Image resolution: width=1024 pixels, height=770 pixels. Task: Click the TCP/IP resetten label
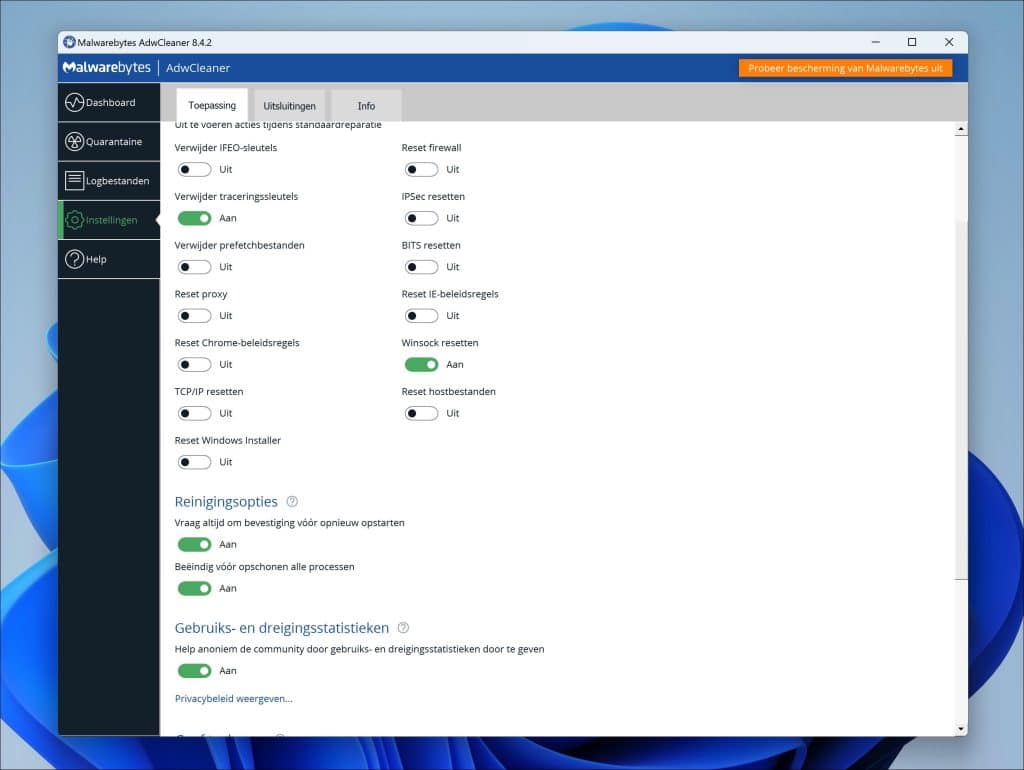click(x=208, y=392)
